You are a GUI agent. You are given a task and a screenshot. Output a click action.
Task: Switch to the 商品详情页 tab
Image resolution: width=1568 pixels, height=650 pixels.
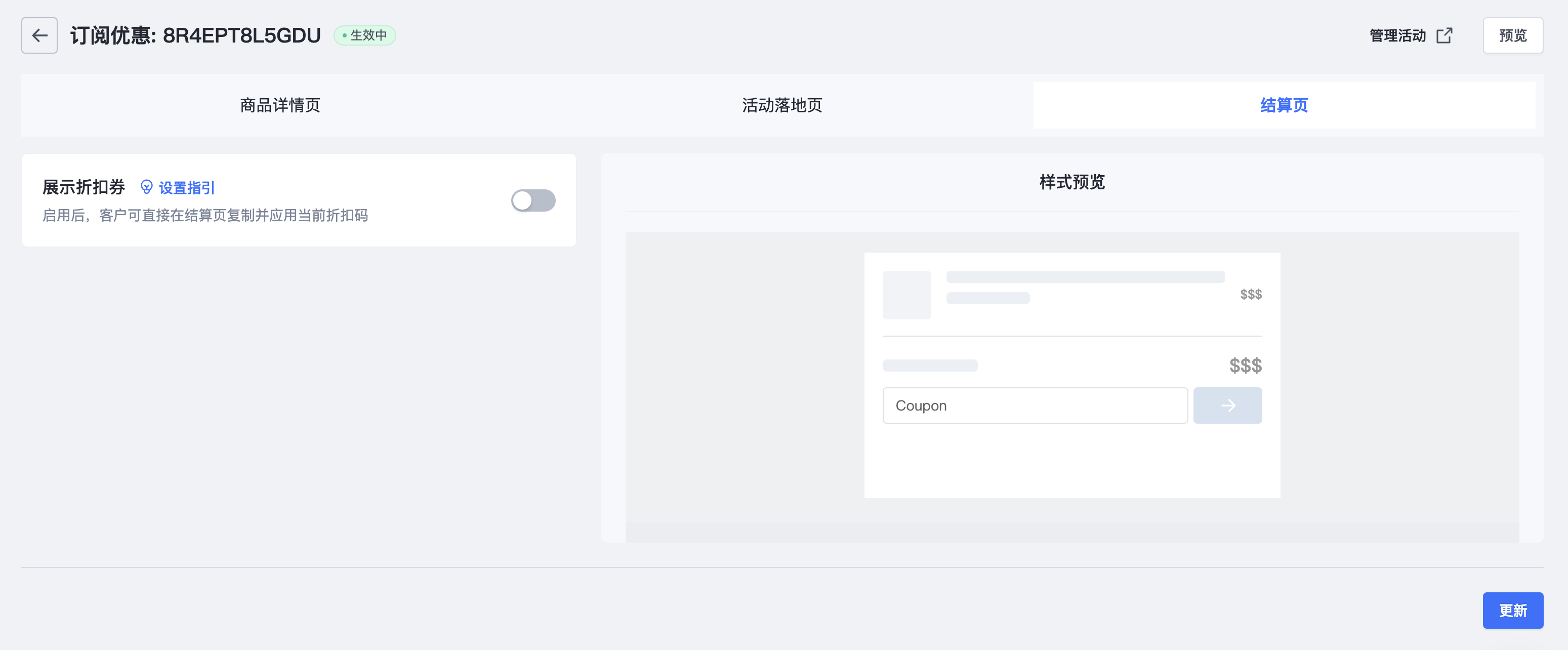click(x=279, y=105)
